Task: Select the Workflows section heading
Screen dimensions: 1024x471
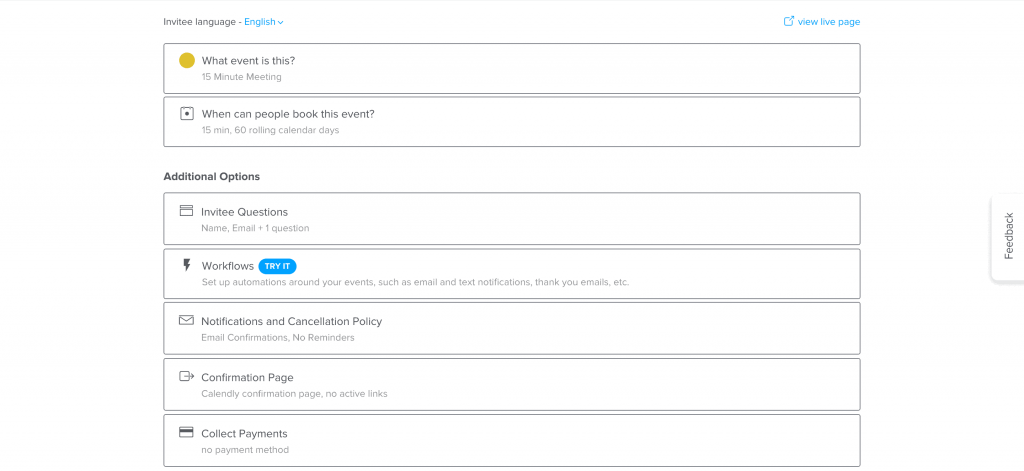Action: click(227, 266)
